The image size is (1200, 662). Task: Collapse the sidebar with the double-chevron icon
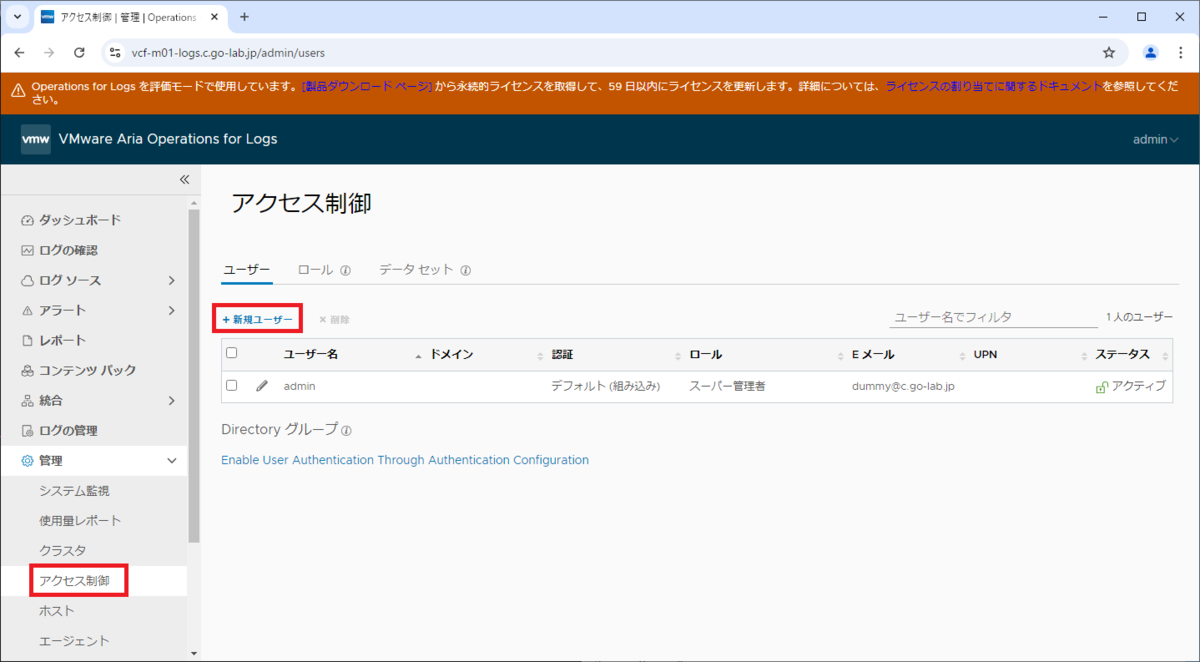coord(184,180)
